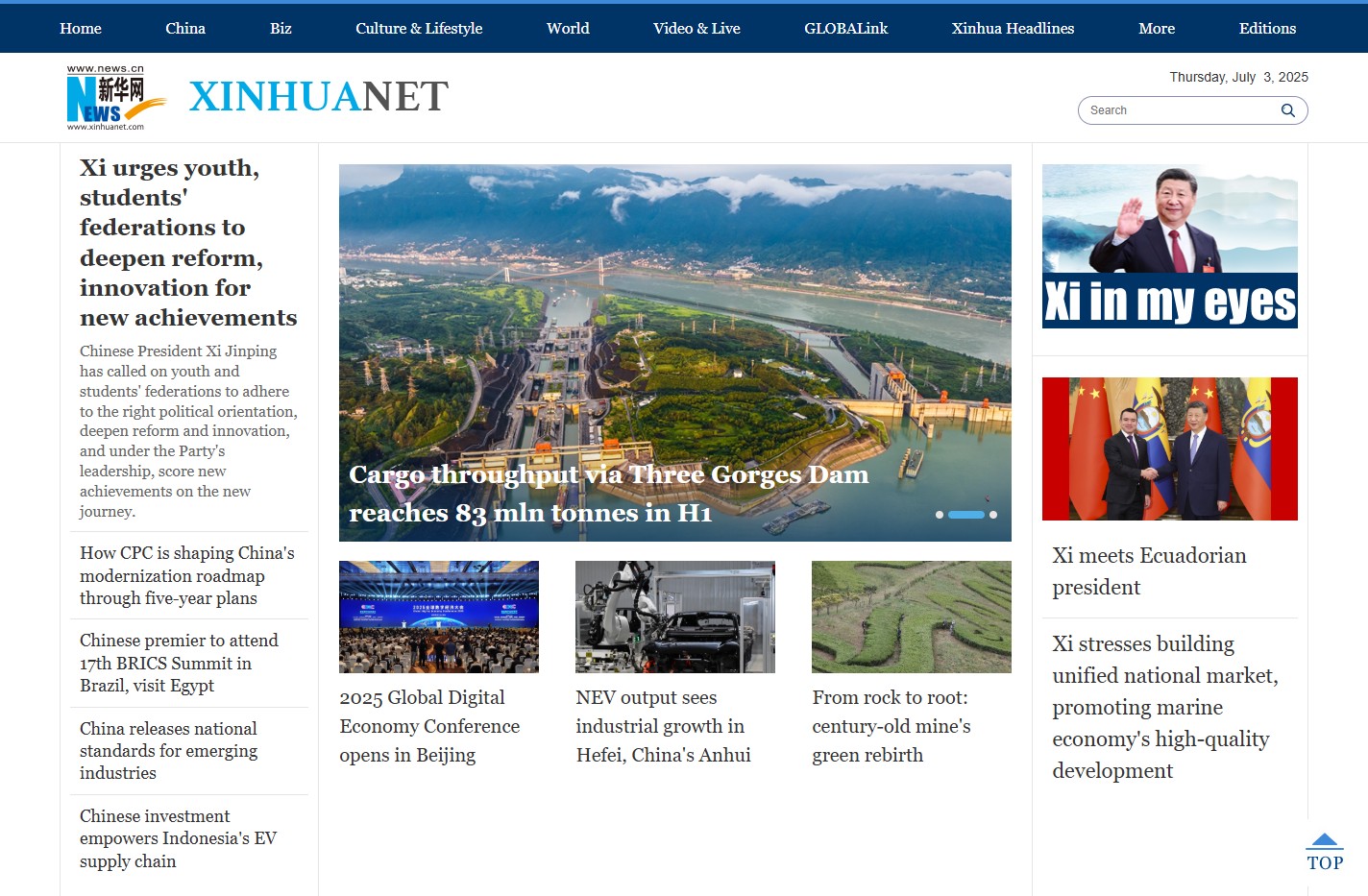Viewport: 1368px width, 896px height.
Task: Open Xinhua Headlines section
Action: [1013, 29]
